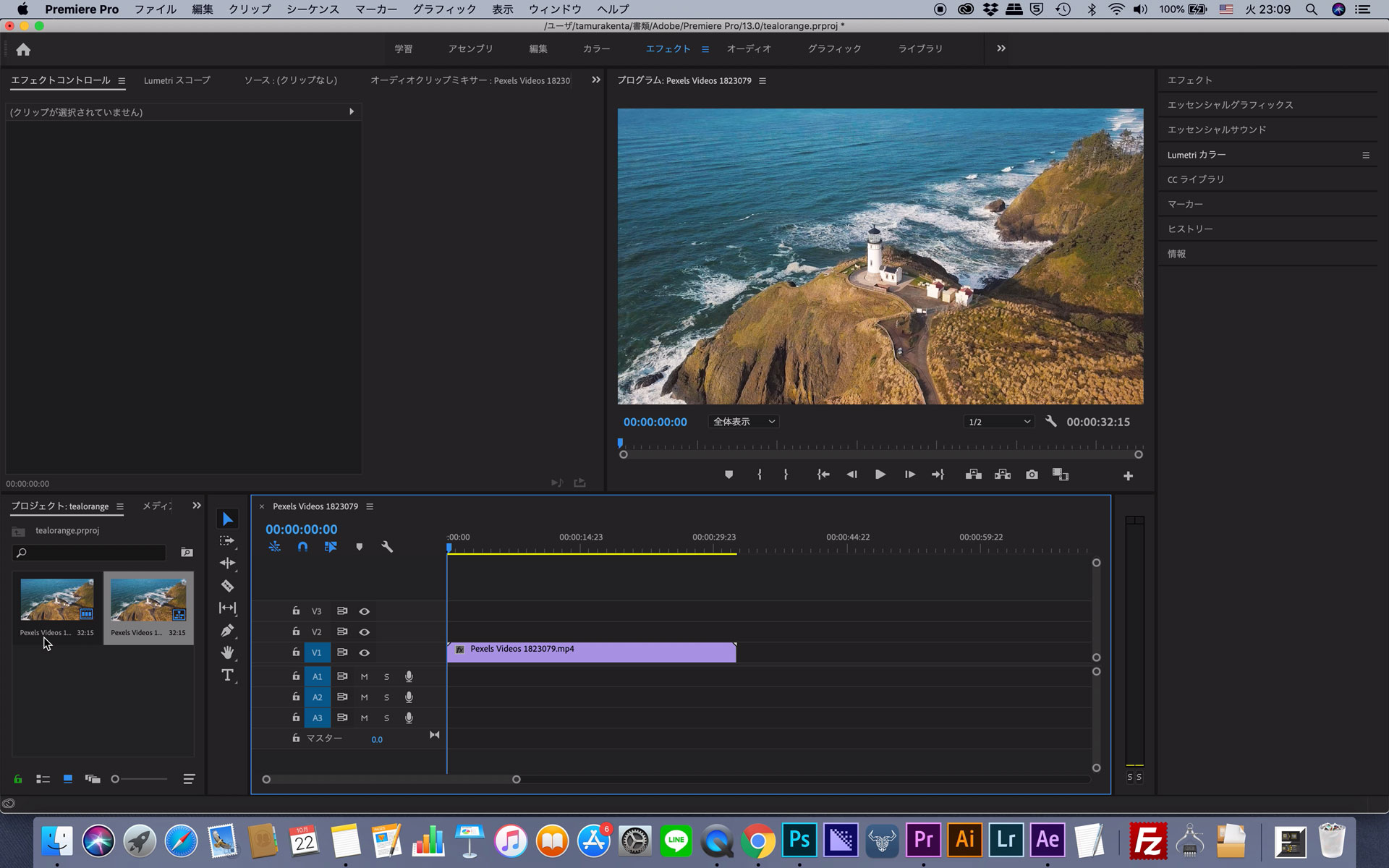Toggle M mute on A1 audio track
The height and width of the screenshot is (868, 1389).
tap(364, 676)
